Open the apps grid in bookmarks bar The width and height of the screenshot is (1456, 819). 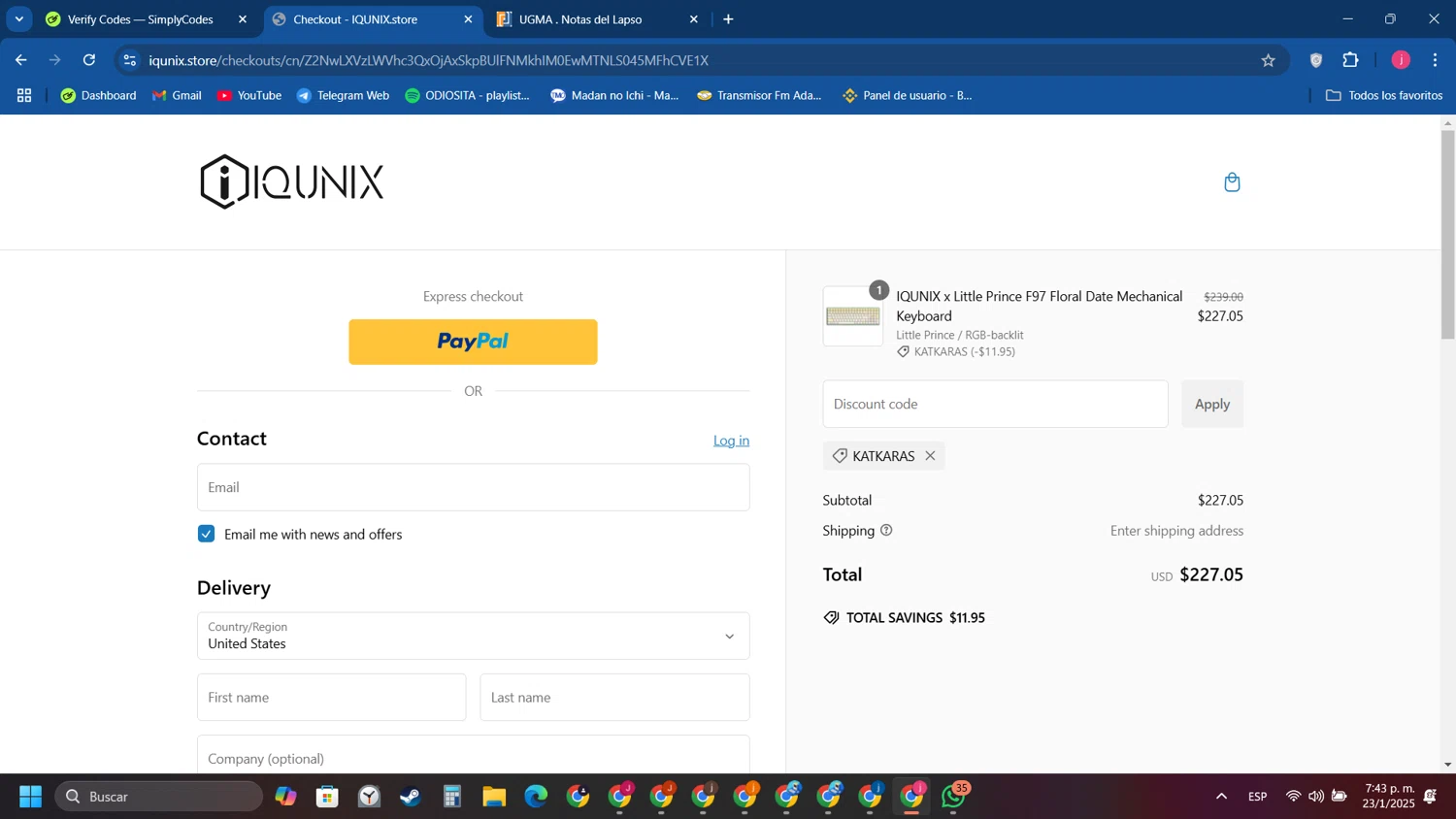click(24, 95)
